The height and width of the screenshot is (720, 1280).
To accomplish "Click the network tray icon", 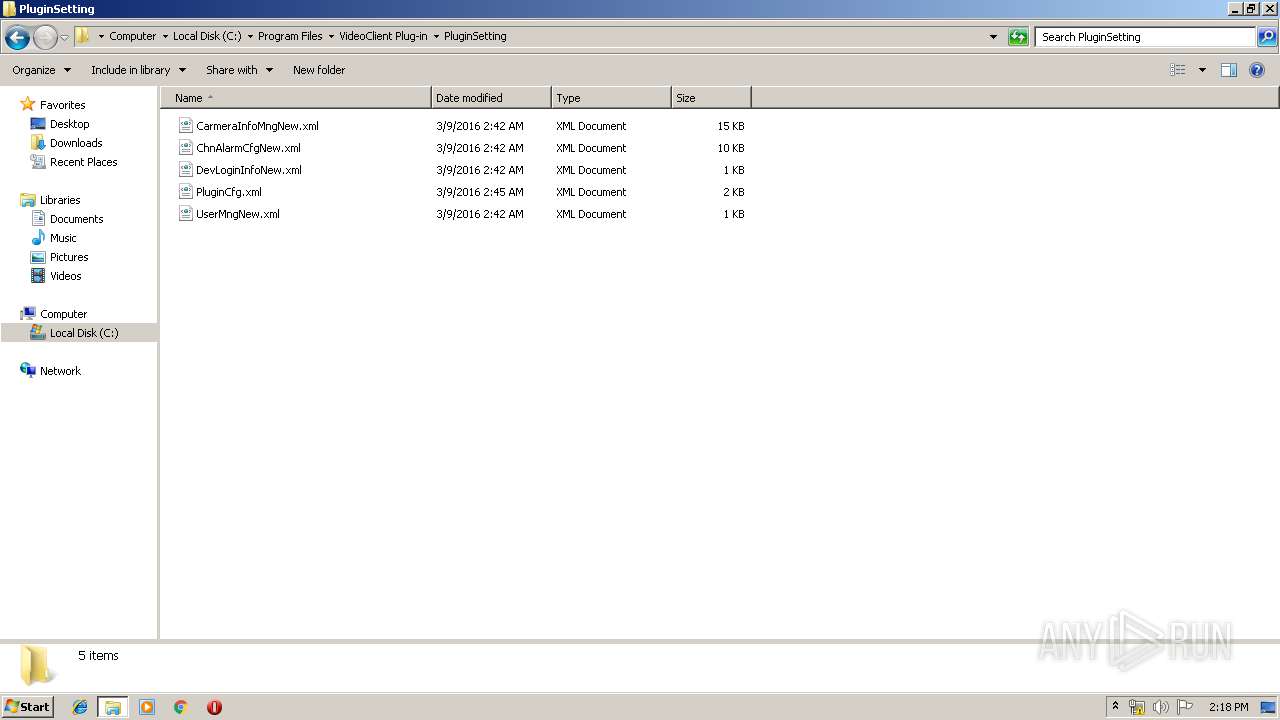I will tap(1137, 707).
